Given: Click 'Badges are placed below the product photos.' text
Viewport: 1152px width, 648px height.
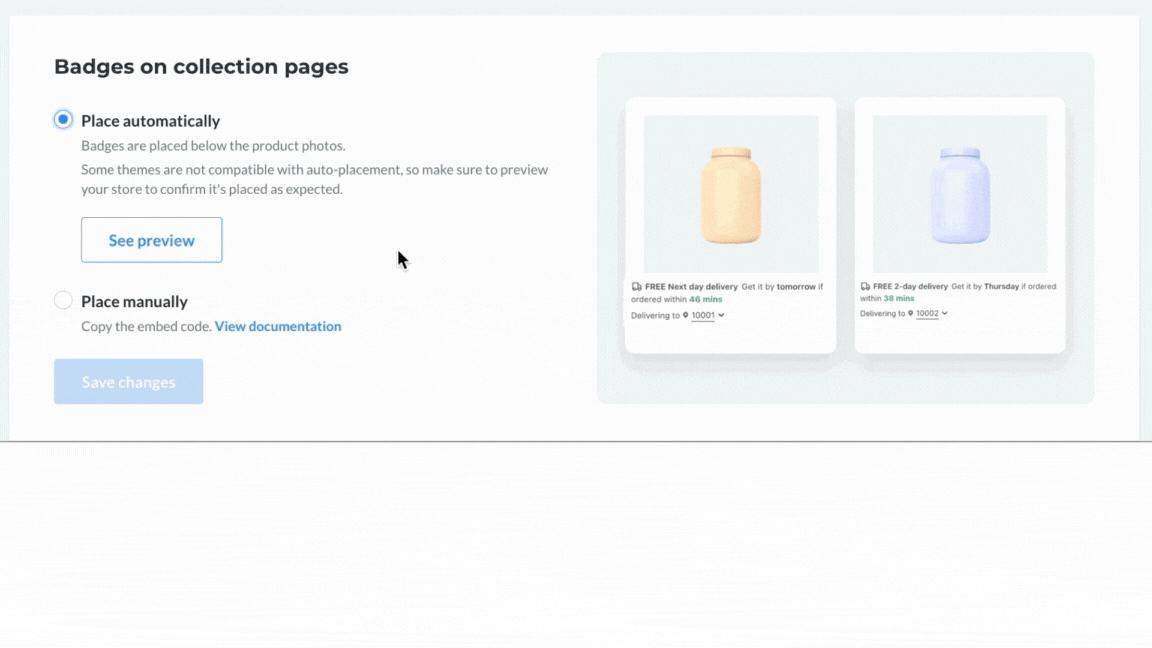Looking at the screenshot, I should [213, 145].
